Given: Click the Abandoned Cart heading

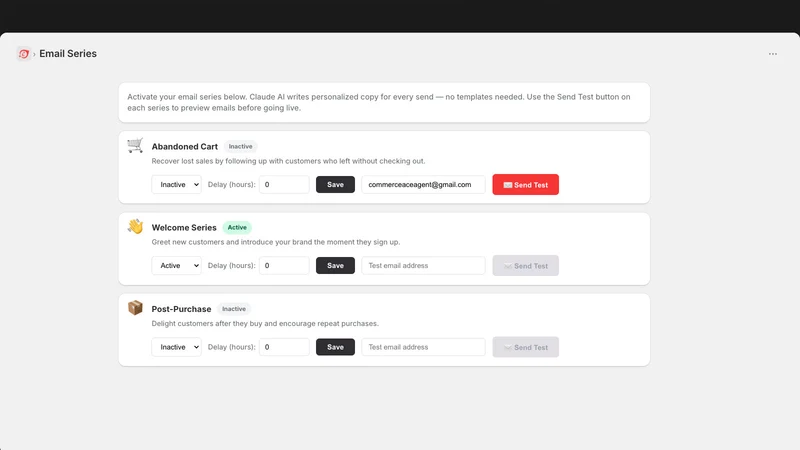Looking at the screenshot, I should (185, 146).
